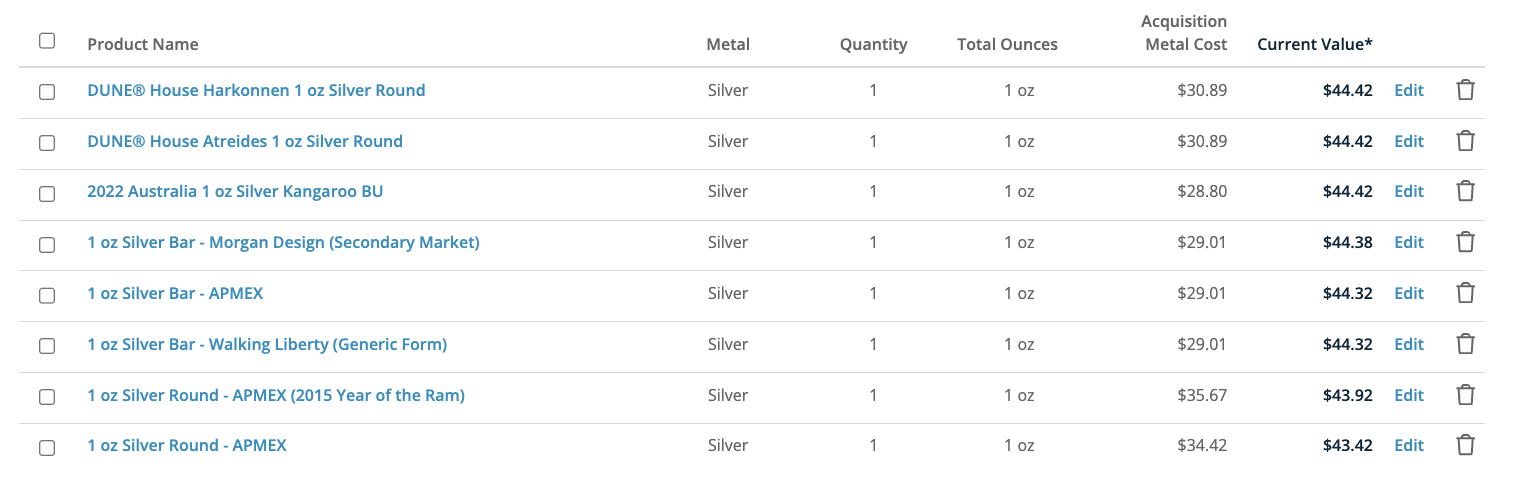Click the Acquisition Metal Cost header
The image size is (1518, 486).
tap(1184, 33)
